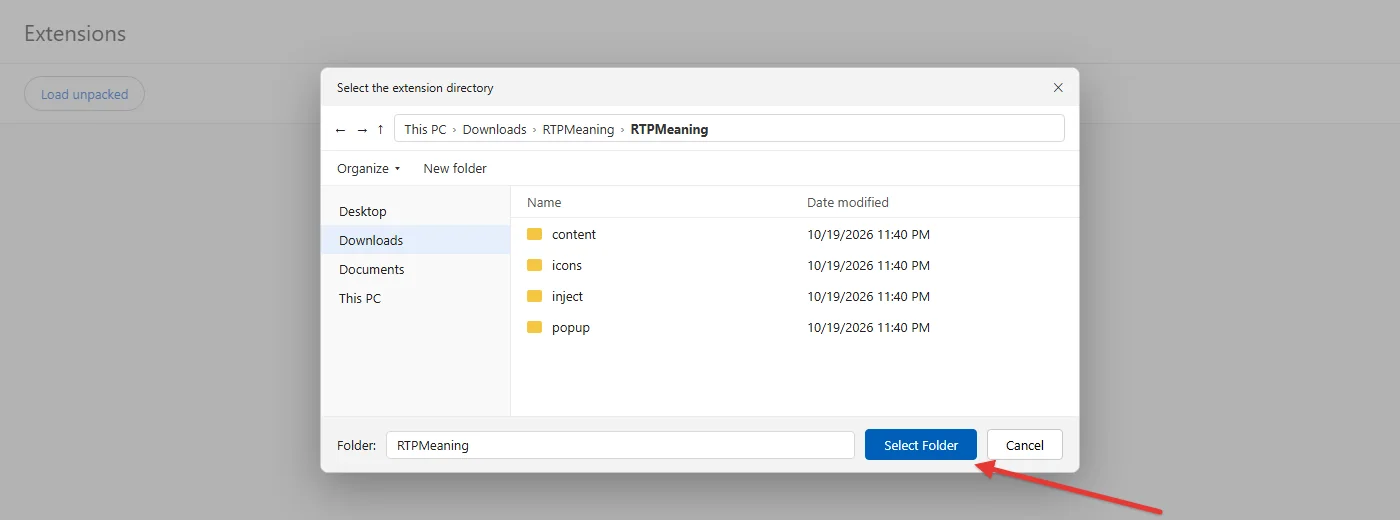1400x520 pixels.
Task: Select the inject folder name
Action: point(567,296)
